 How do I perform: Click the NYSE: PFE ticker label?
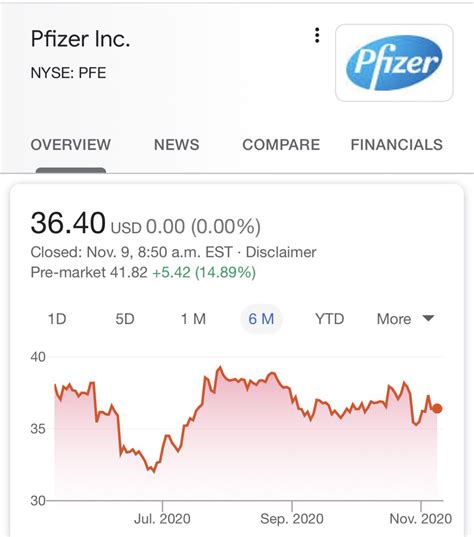pos(68,73)
